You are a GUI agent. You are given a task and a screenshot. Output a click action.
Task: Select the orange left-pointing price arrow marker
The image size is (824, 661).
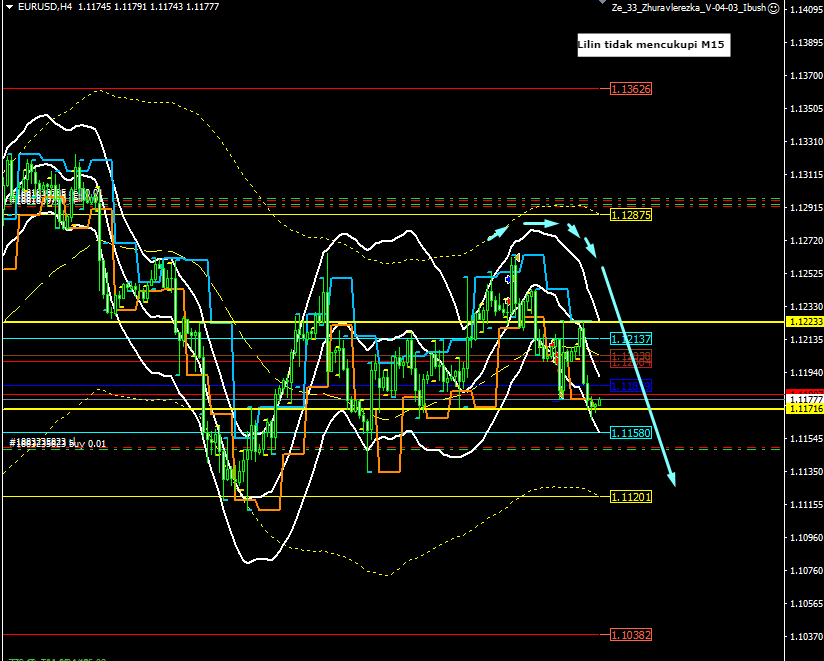coord(517,257)
